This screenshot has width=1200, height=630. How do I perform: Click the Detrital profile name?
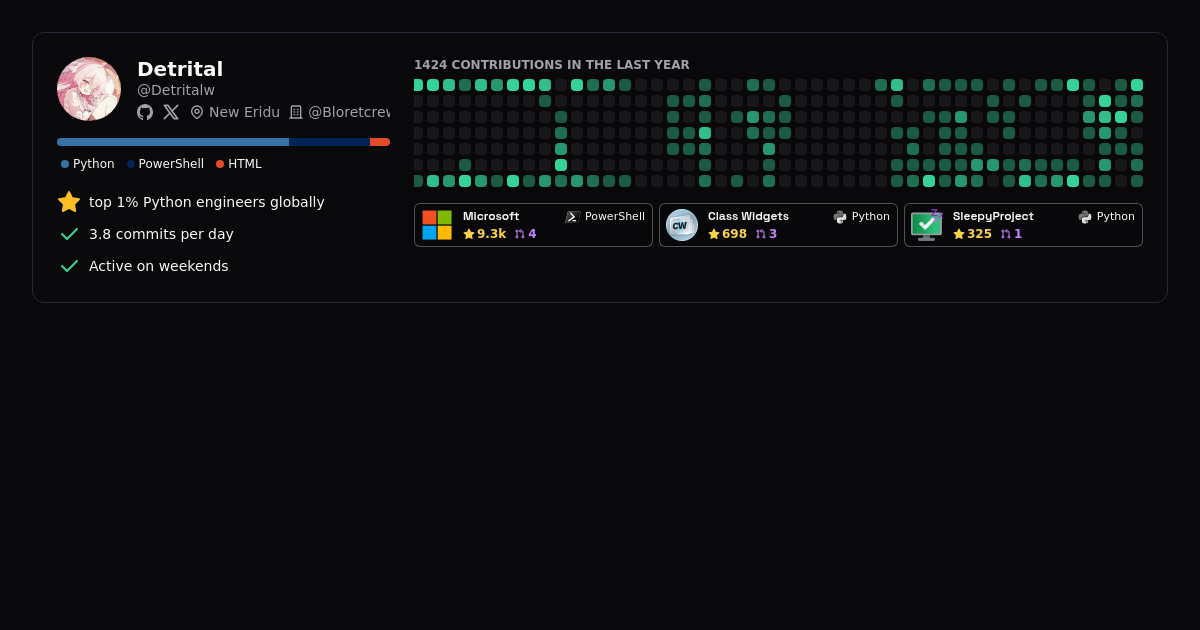click(x=180, y=69)
